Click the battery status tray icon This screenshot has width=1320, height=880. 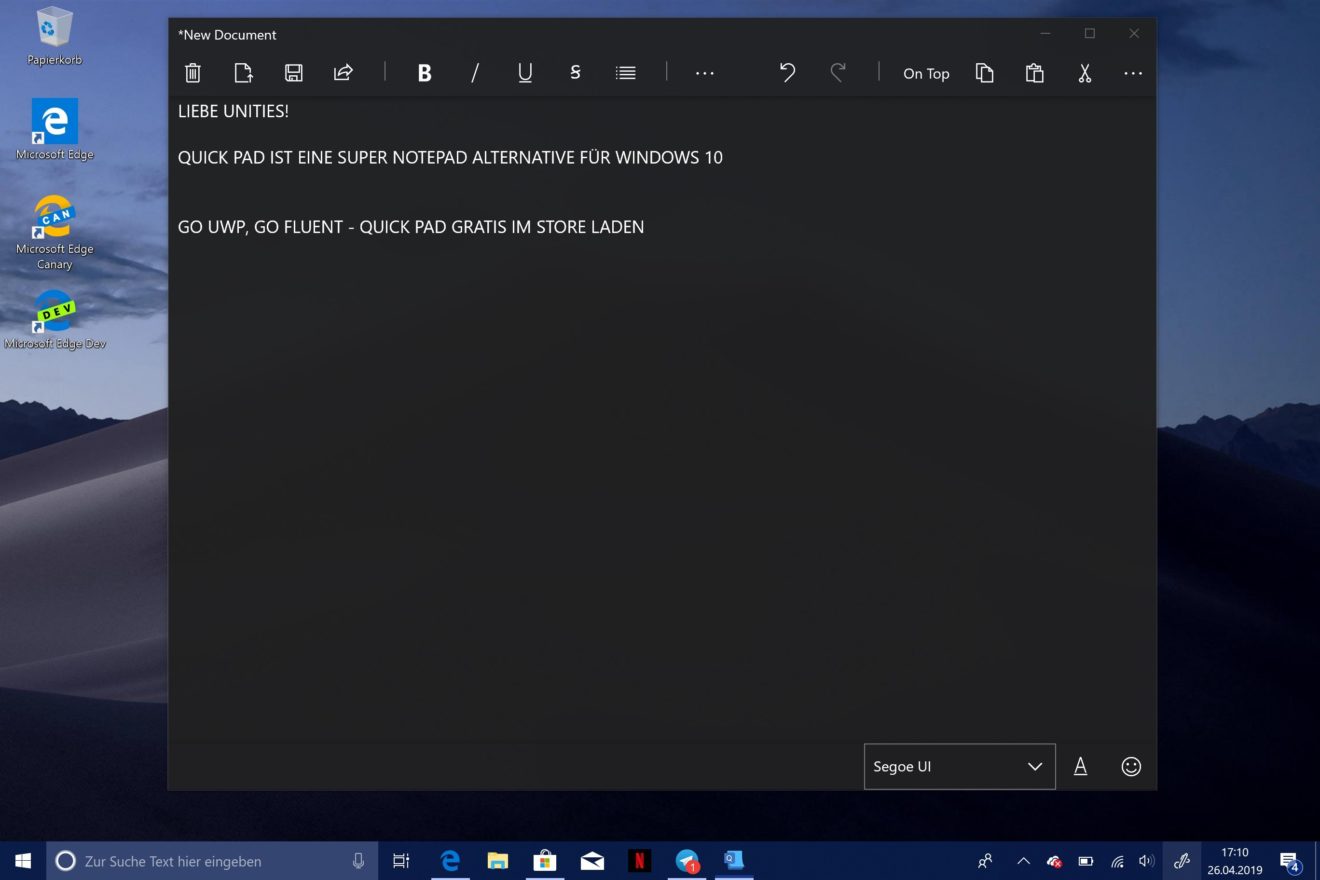[x=1086, y=861]
